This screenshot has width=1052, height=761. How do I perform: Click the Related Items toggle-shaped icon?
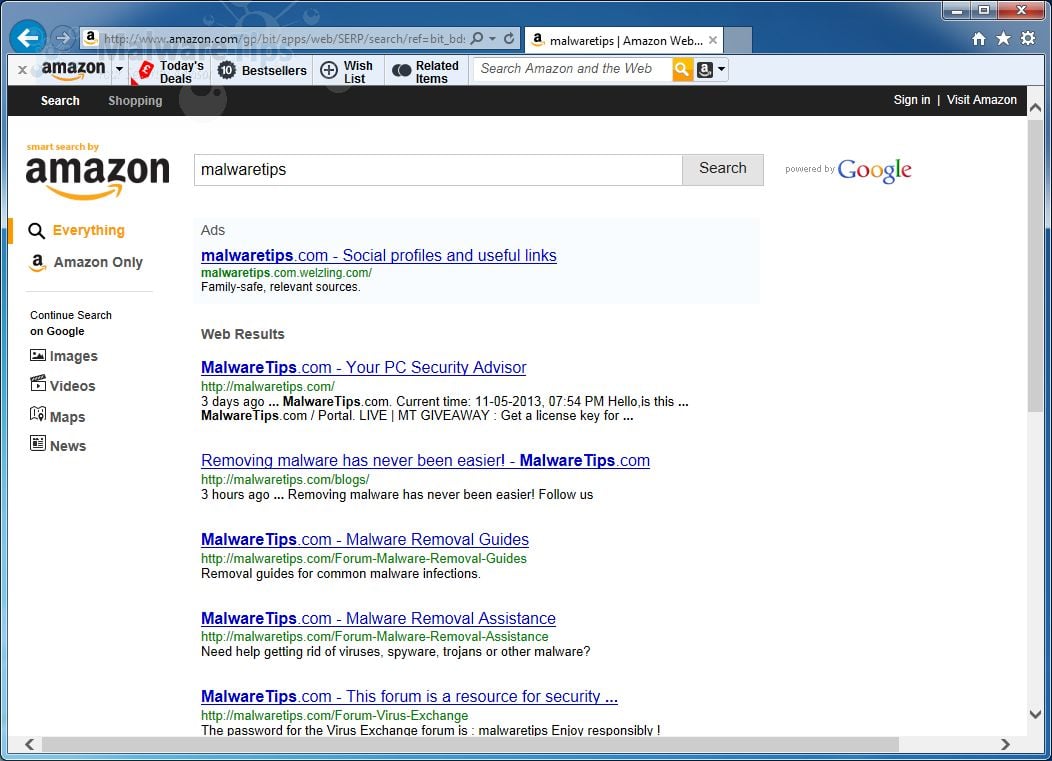[x=401, y=70]
